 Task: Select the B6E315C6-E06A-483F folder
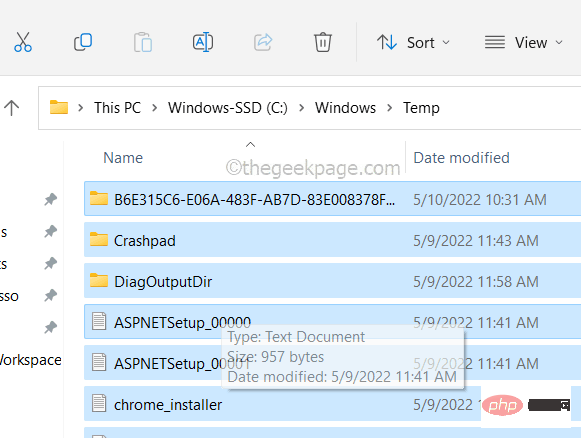332,199
